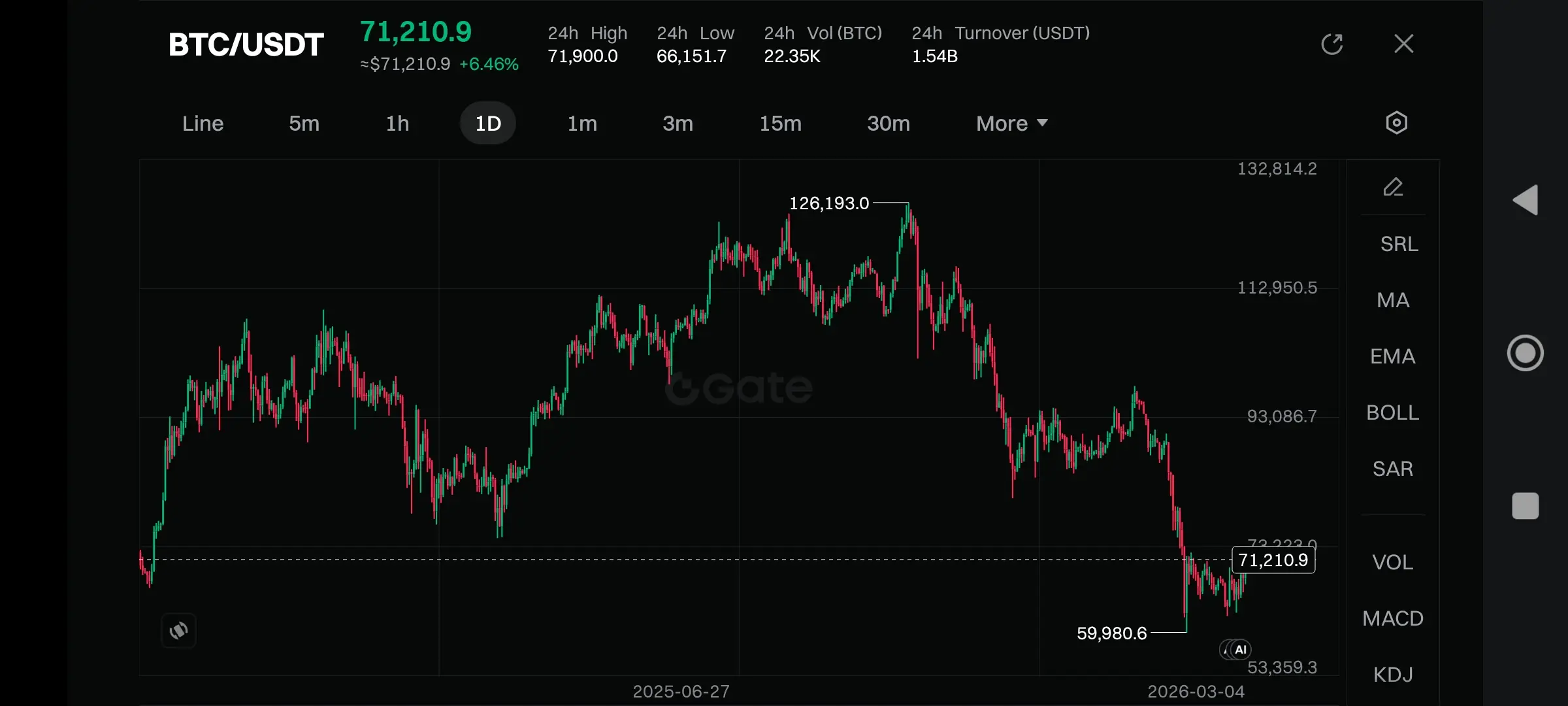The image size is (1568, 706).
Task: Click the refresh chart icon
Action: [1331, 44]
